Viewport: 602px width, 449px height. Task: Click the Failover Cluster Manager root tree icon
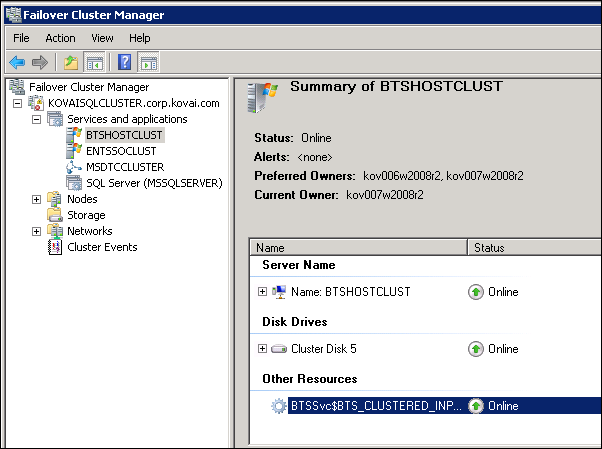tap(17, 87)
